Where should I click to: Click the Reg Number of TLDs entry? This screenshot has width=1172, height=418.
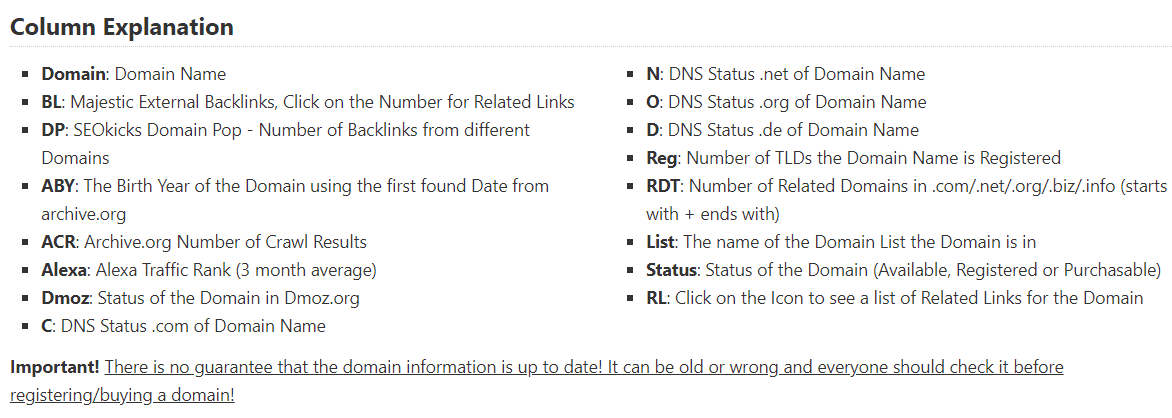854,159
